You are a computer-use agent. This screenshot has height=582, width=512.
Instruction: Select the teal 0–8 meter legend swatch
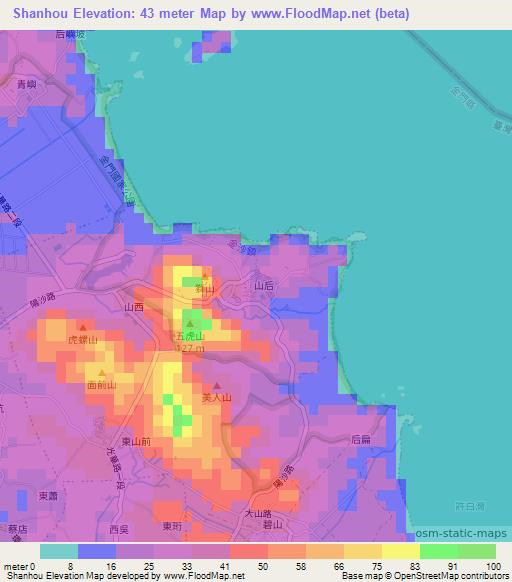click(x=59, y=551)
